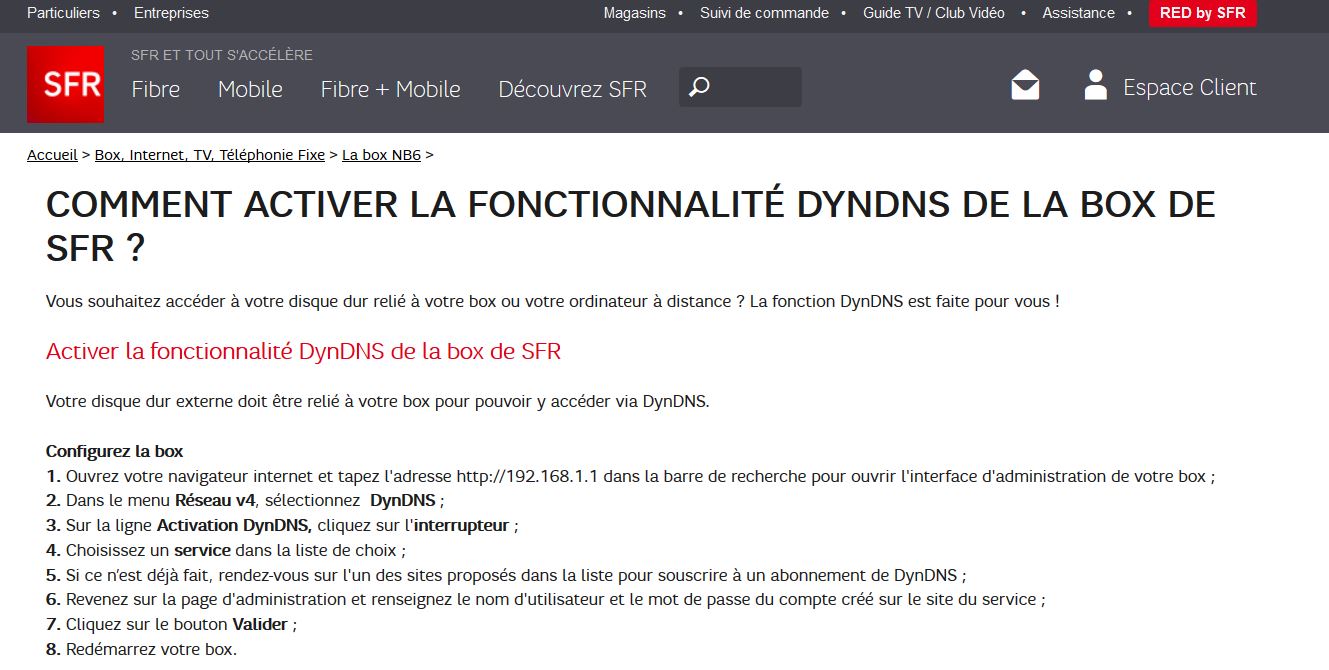Image resolution: width=1329 pixels, height=670 pixels.
Task: Click step 2 text mentioning Réseau v4
Action: coord(245,500)
